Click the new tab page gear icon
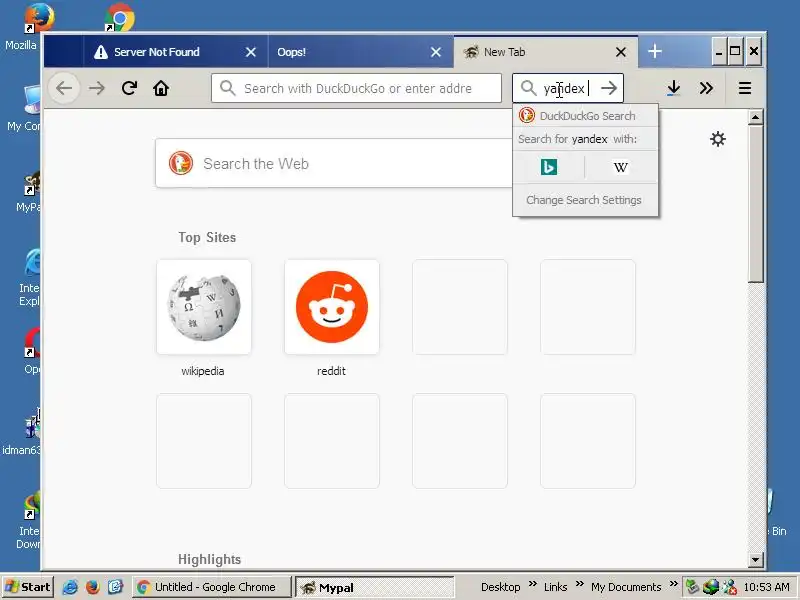 [718, 139]
